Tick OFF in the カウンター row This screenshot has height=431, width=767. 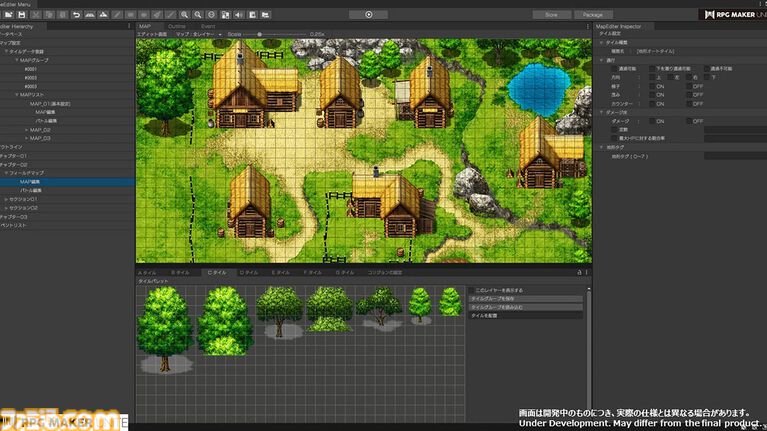689,104
